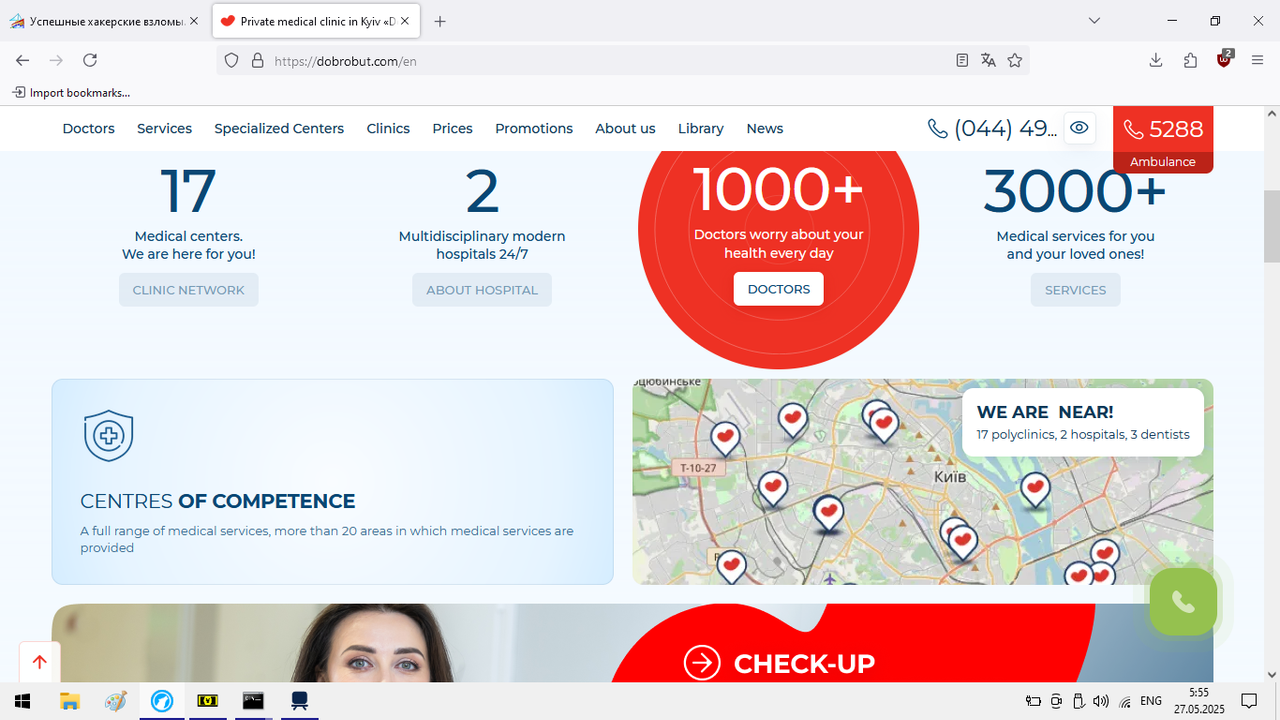Close the Успешные хакерские взломы tab
The width and height of the screenshot is (1280, 720).
click(194, 21)
